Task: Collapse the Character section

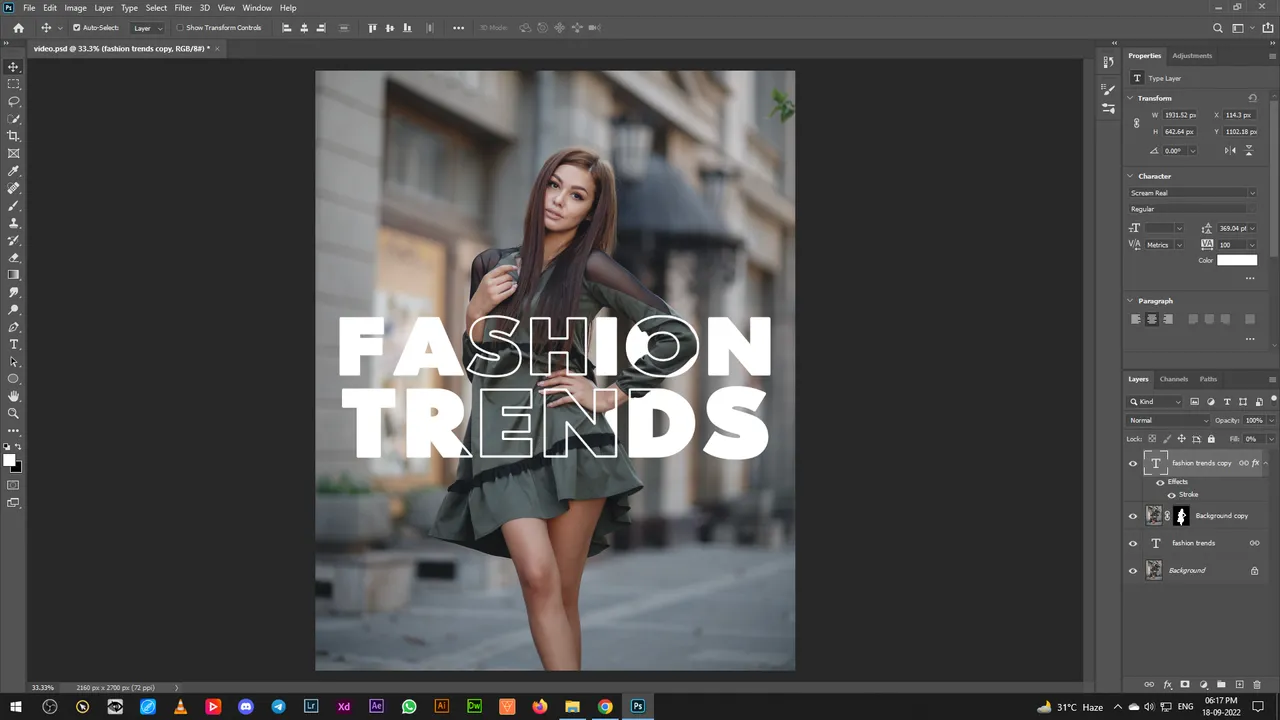Action: pyautogui.click(x=1131, y=176)
